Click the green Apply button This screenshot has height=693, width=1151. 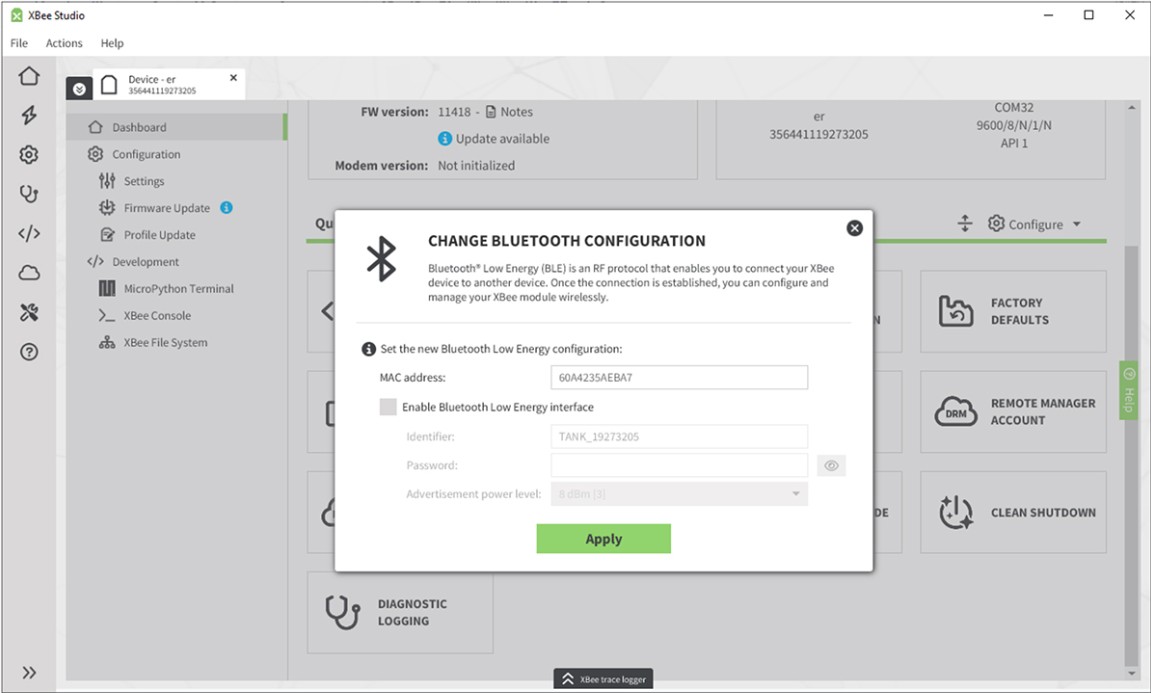pos(603,539)
